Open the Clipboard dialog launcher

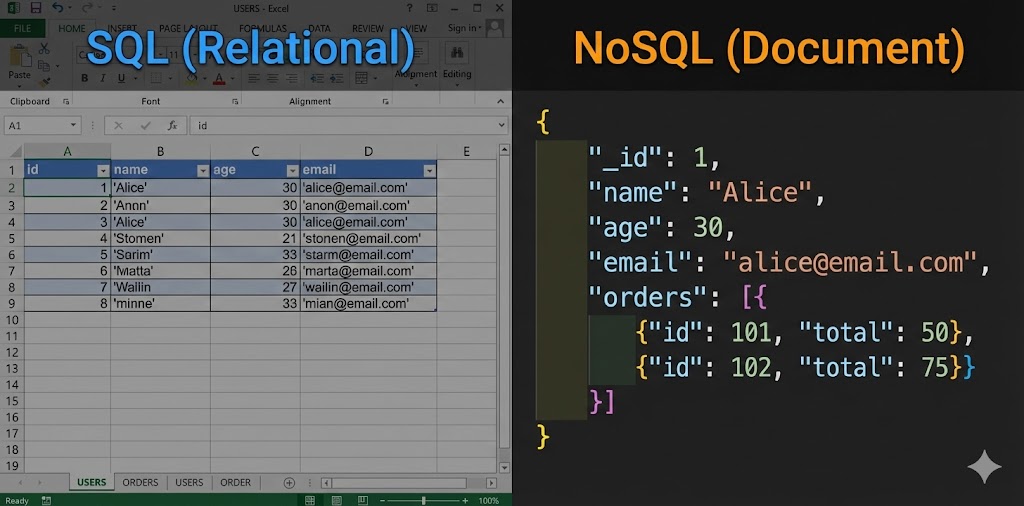(65, 102)
